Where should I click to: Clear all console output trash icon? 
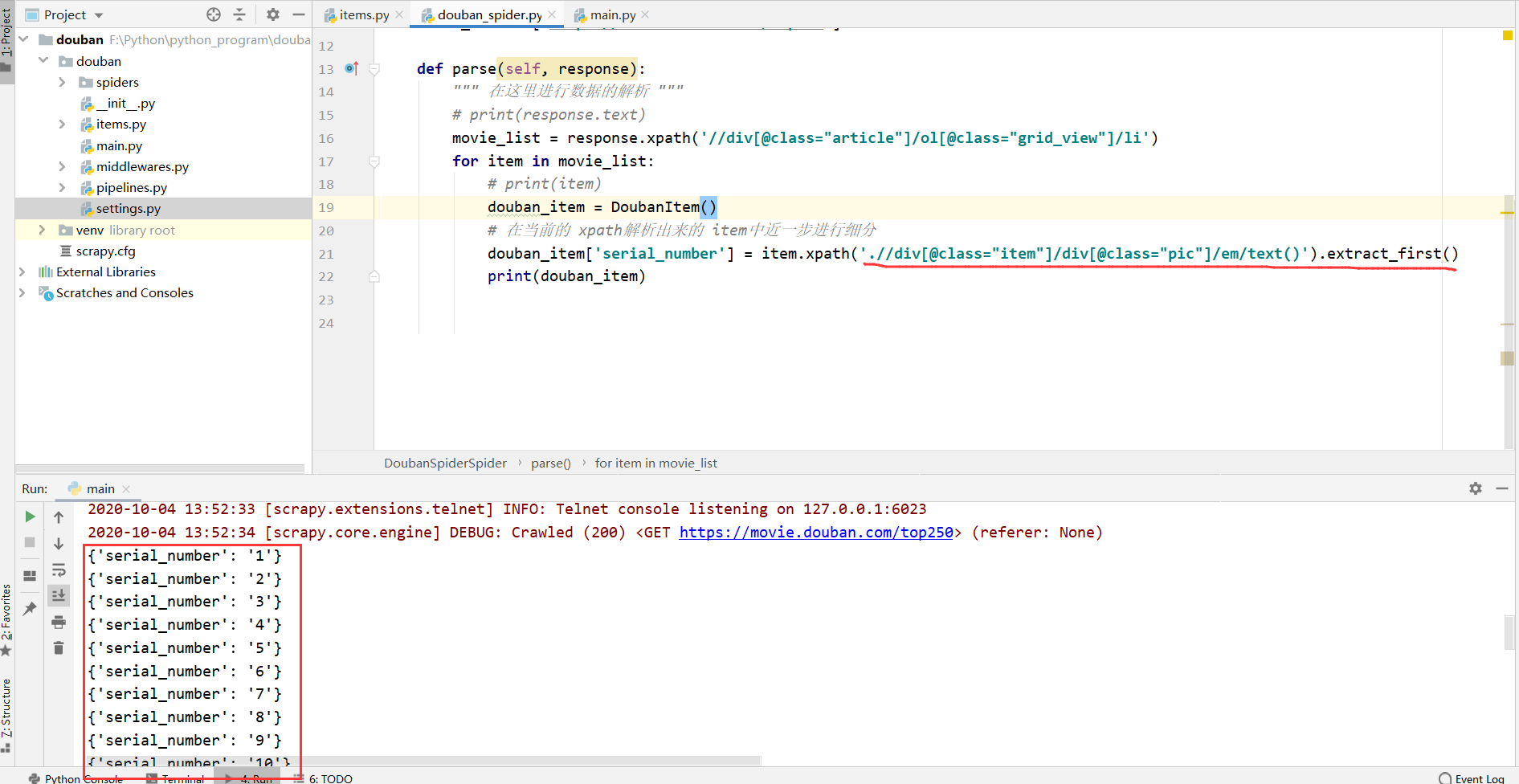59,647
